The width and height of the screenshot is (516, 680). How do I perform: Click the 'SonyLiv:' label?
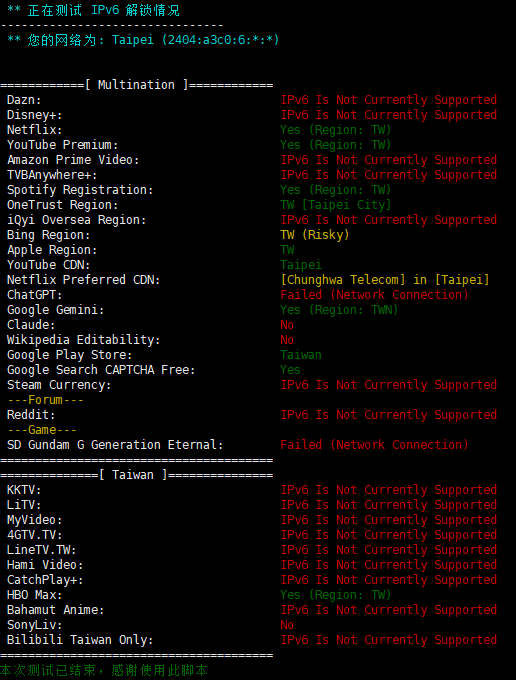click(x=35, y=625)
